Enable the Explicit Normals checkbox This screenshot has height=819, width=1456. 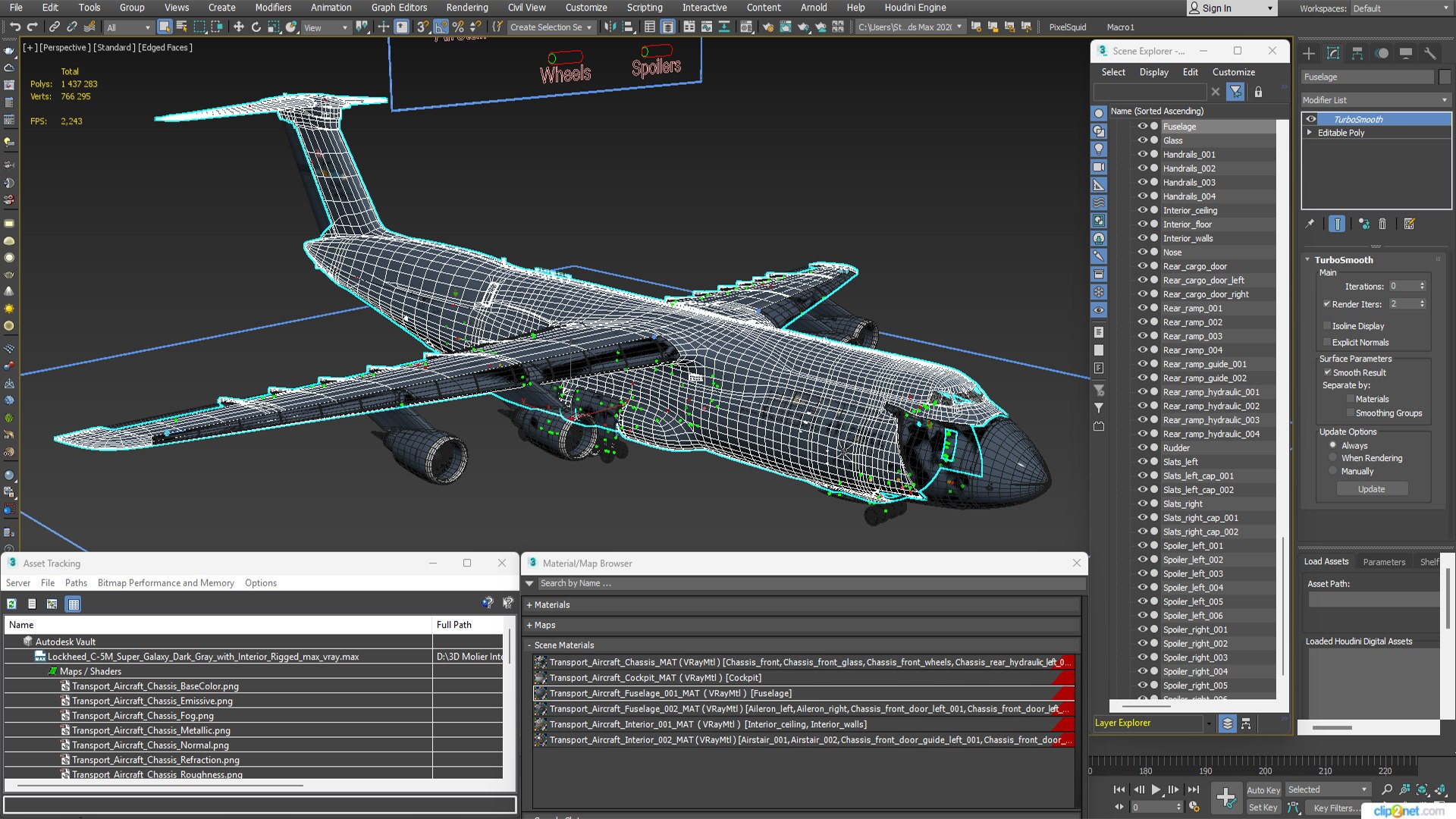[1327, 343]
